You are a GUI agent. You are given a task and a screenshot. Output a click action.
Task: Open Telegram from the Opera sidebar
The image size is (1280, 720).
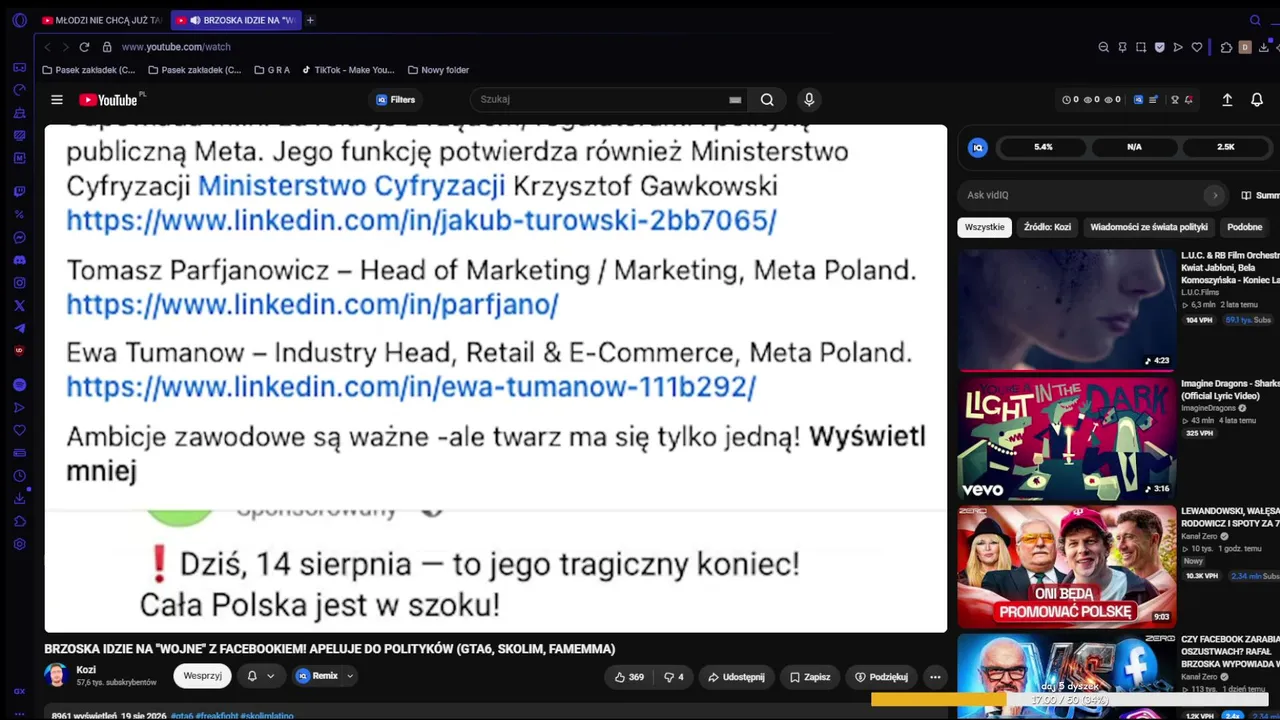[19, 328]
